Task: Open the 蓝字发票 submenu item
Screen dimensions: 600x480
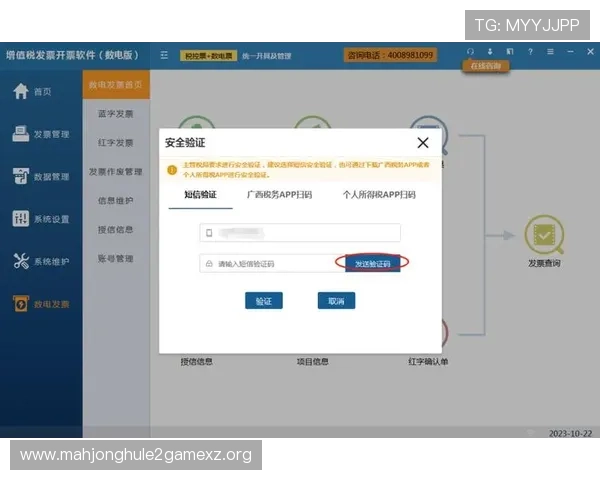Action: [116, 114]
